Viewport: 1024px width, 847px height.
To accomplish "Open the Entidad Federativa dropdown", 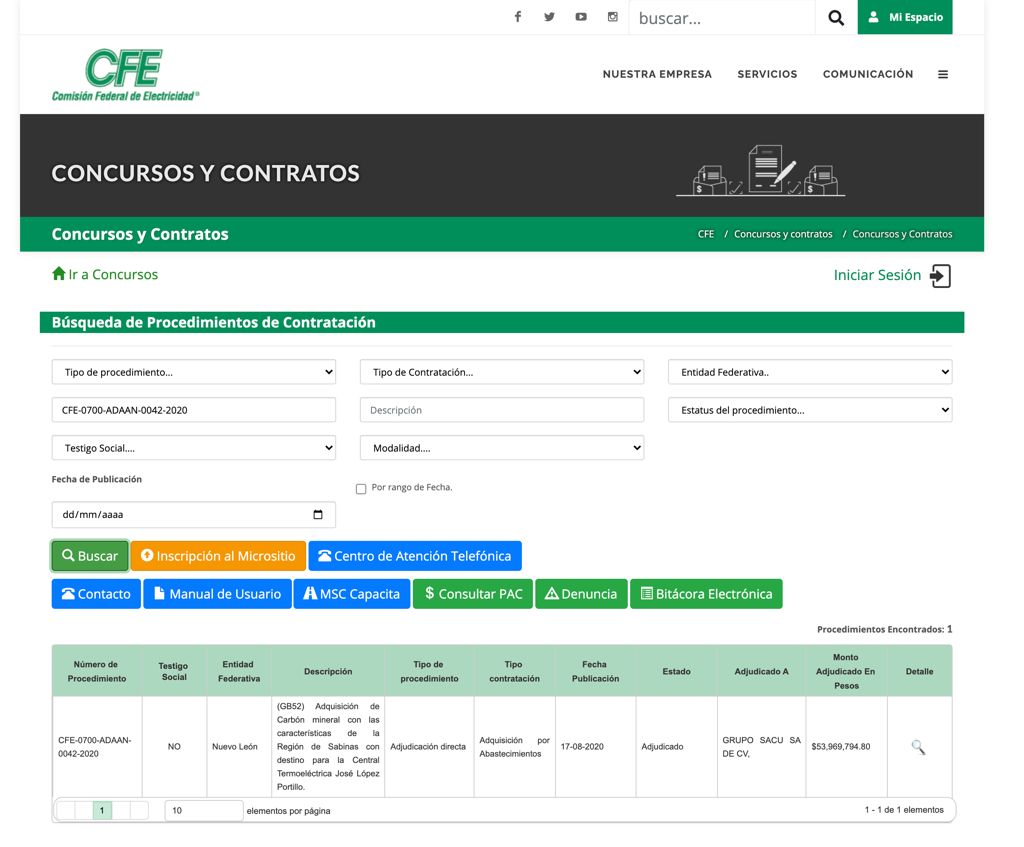I will [x=809, y=372].
